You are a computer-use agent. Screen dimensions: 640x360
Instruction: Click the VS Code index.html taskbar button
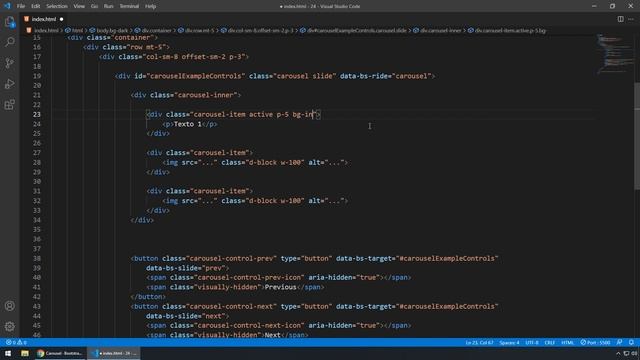114,353
